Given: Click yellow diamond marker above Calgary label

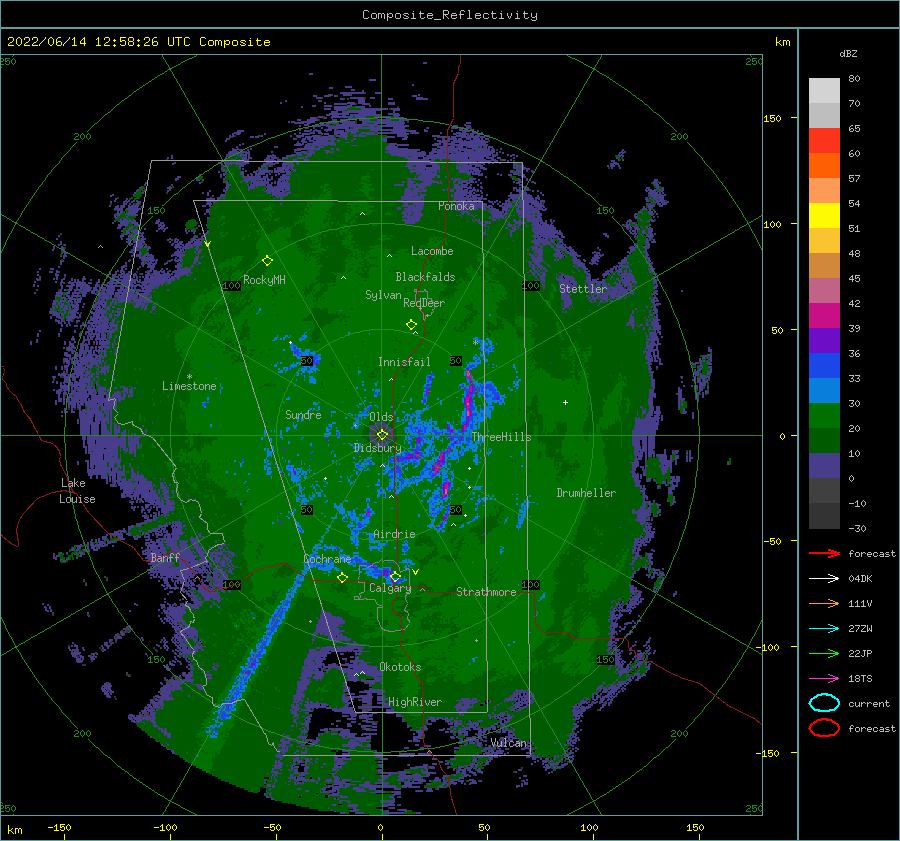Looking at the screenshot, I should point(395,576).
